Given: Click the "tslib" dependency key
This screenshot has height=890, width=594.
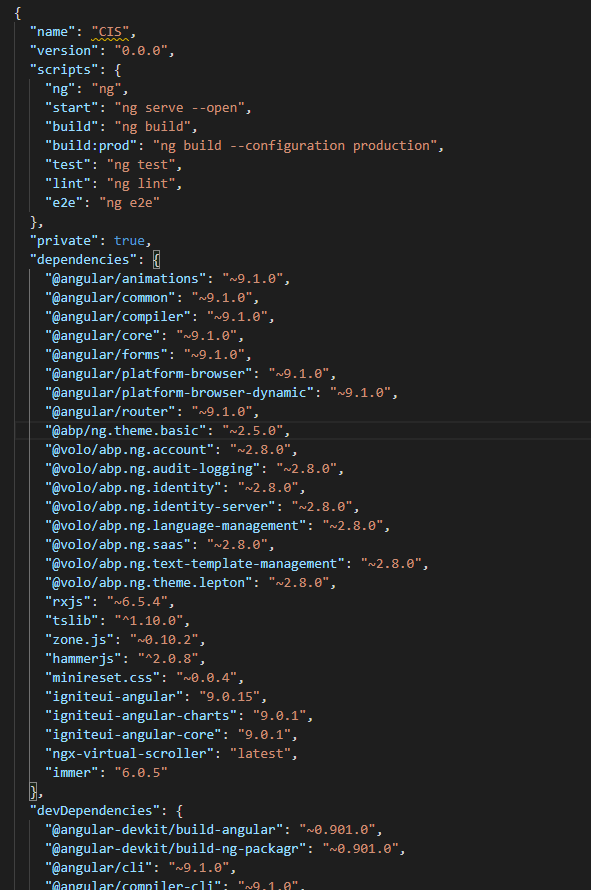Looking at the screenshot, I should (71, 621).
